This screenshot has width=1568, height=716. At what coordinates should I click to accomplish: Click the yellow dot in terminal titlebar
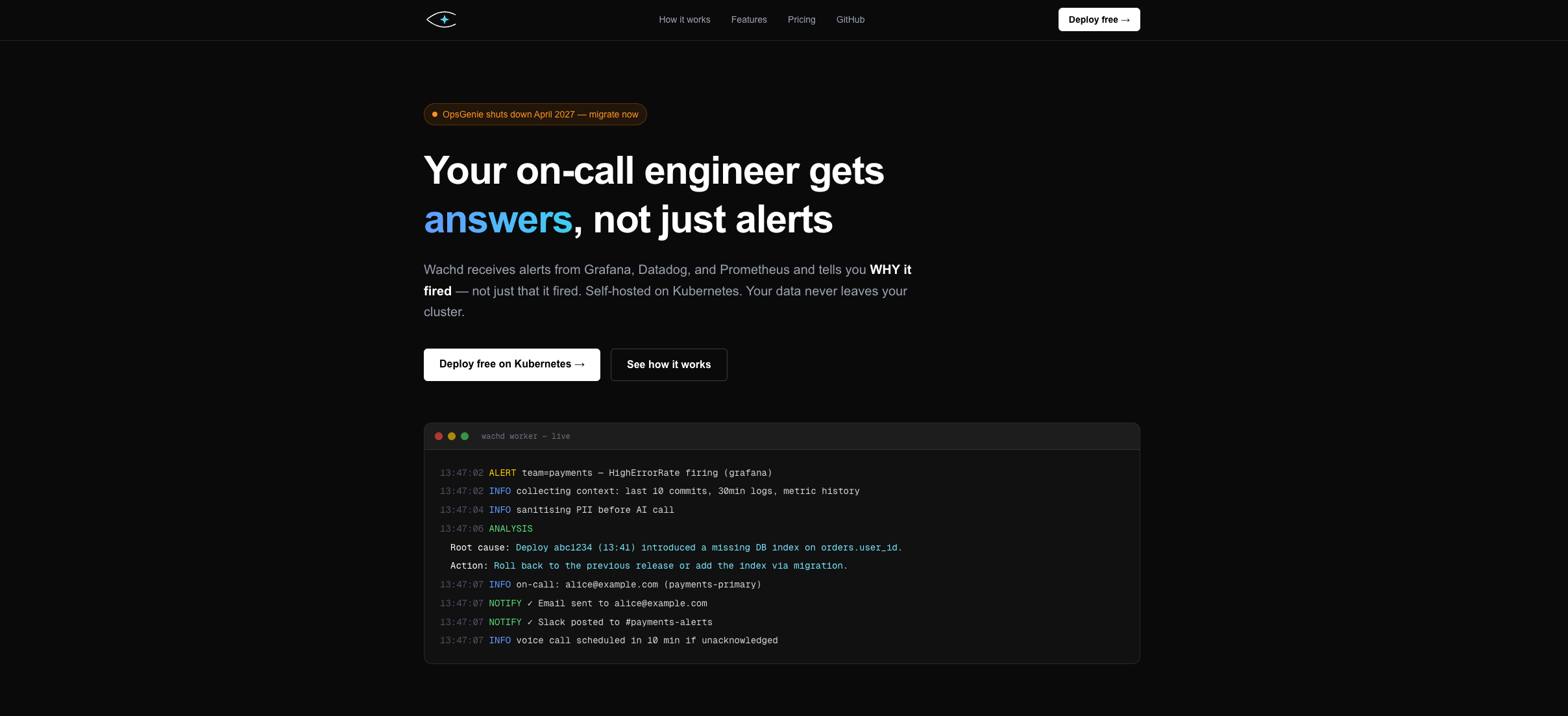(x=452, y=436)
